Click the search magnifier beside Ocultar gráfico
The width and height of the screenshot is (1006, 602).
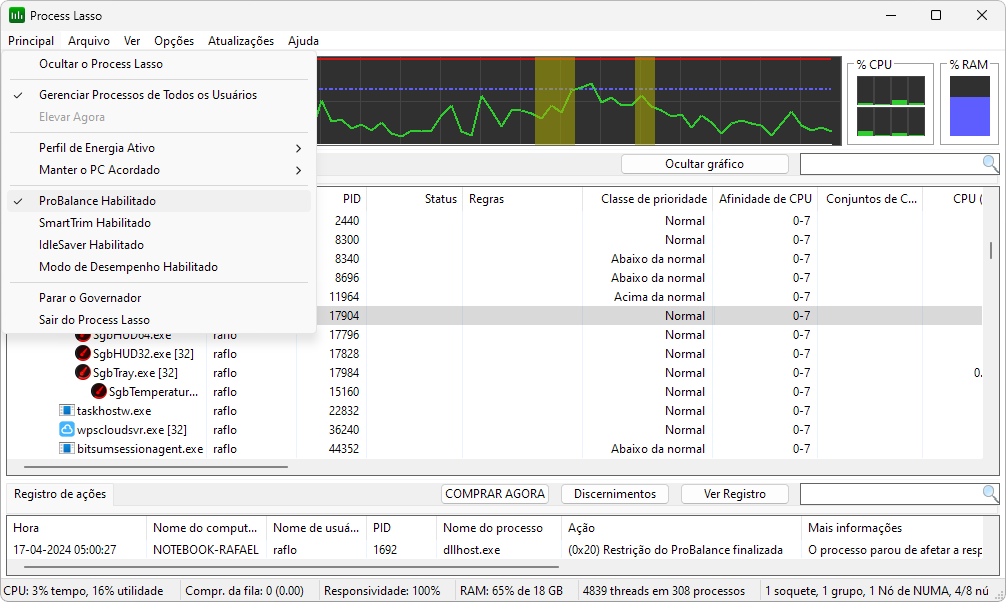click(990, 164)
